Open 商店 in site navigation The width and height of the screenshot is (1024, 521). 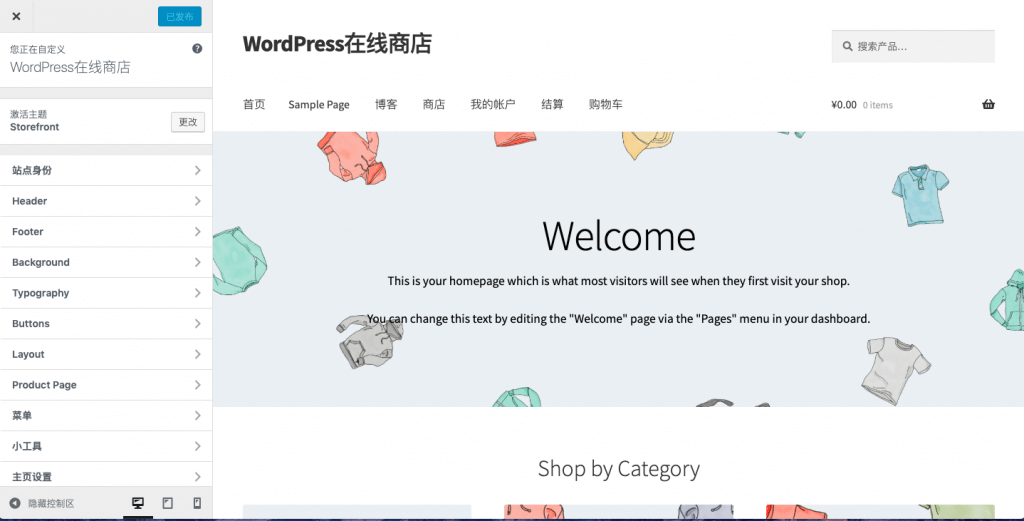click(434, 104)
